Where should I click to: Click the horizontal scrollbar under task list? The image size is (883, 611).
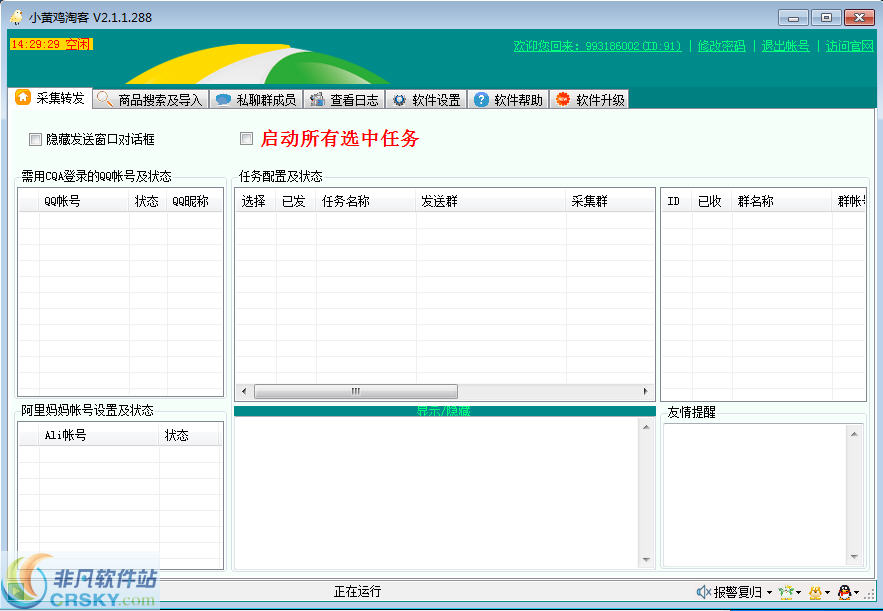coord(355,391)
